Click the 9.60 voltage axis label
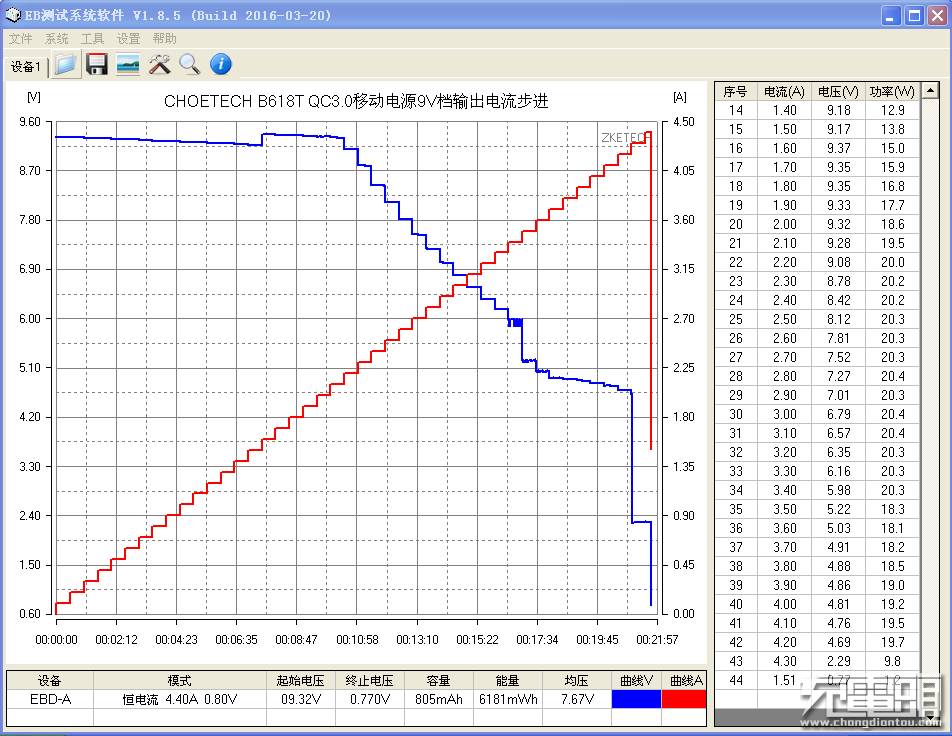Screen dimensions: 952x736 click(x=30, y=121)
